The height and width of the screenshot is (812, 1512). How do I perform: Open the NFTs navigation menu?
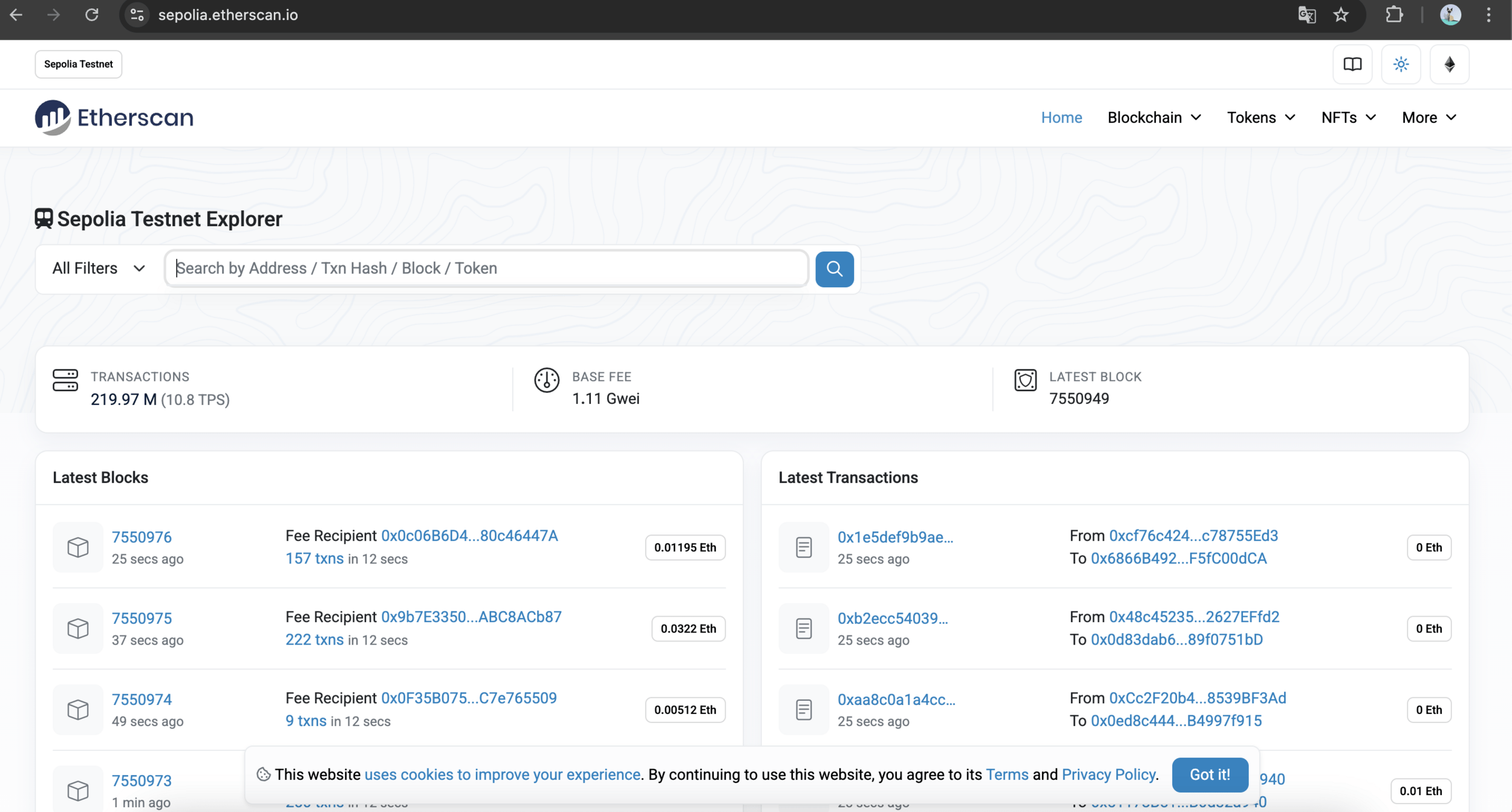pos(1348,117)
